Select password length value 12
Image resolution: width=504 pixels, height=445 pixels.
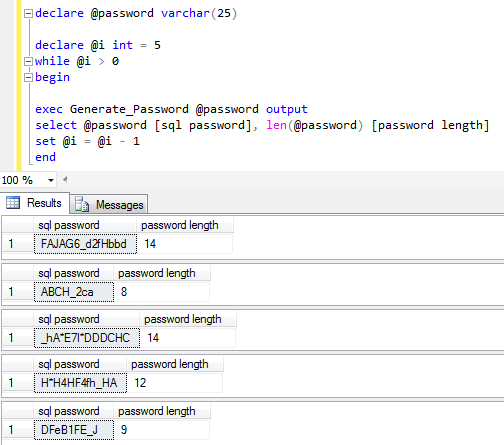coord(175,383)
